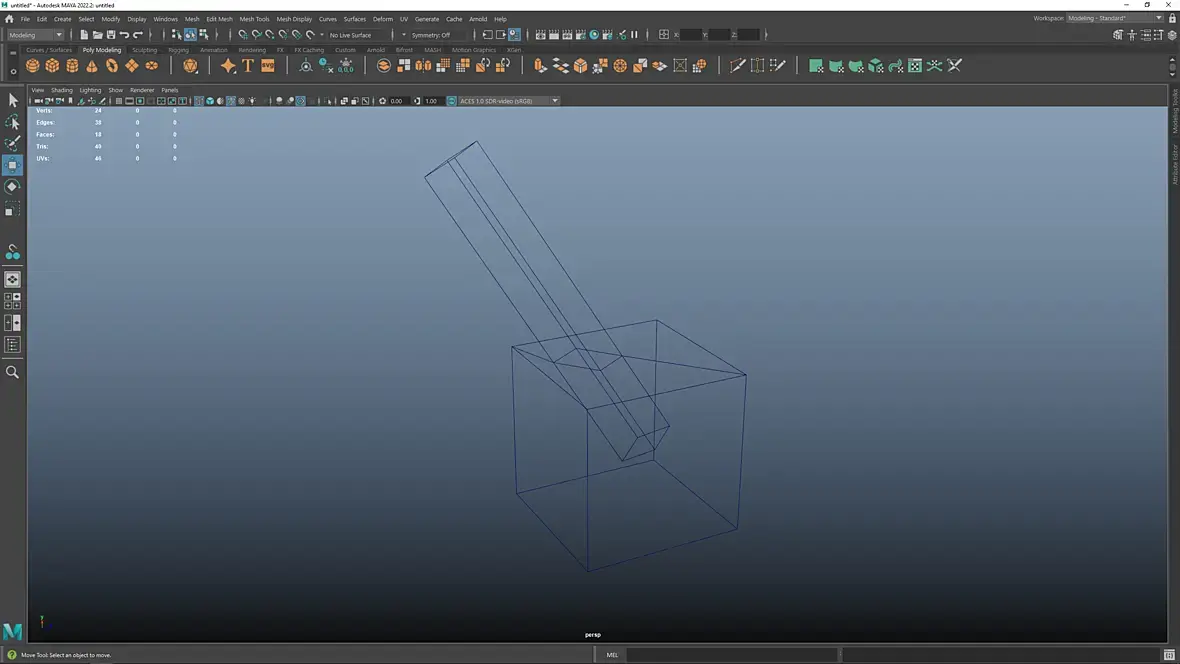Create a polygon cube from the shelf
The width and height of the screenshot is (1180, 664).
pos(52,66)
